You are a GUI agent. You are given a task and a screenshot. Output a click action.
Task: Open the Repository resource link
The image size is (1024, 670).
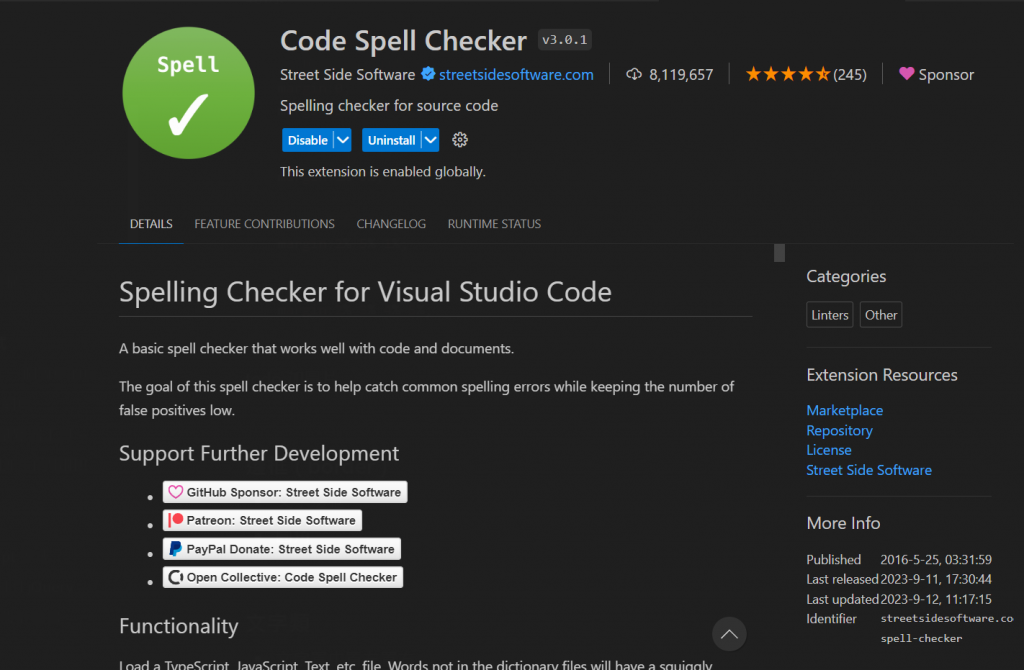point(839,430)
